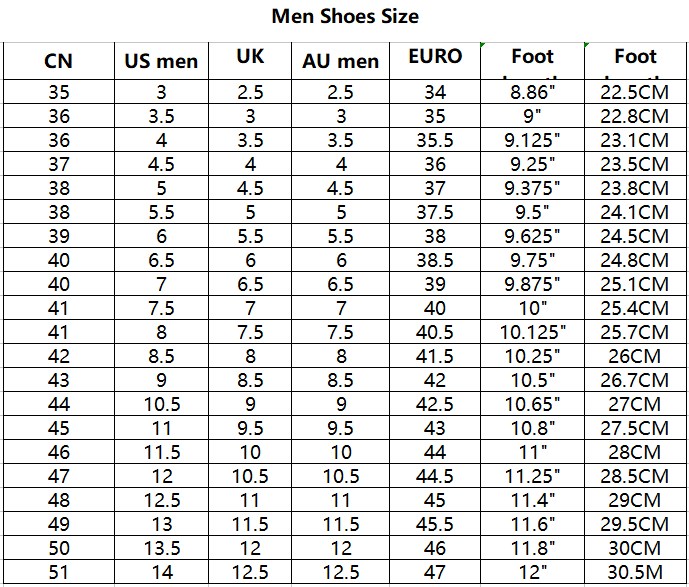This screenshot has width=689, height=587.
Task: Select the 30.5M cell in last row
Action: pyautogui.click(x=635, y=572)
